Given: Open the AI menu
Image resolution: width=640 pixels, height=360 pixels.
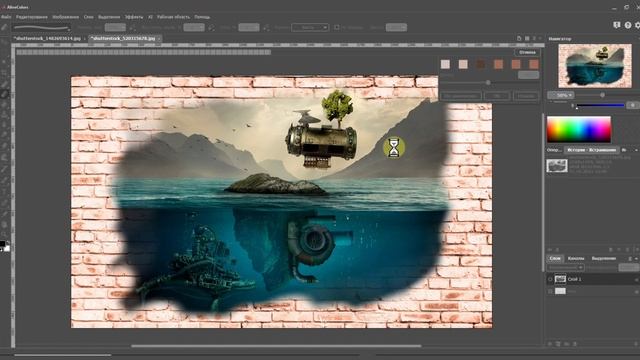Looking at the screenshot, I should [150, 17].
